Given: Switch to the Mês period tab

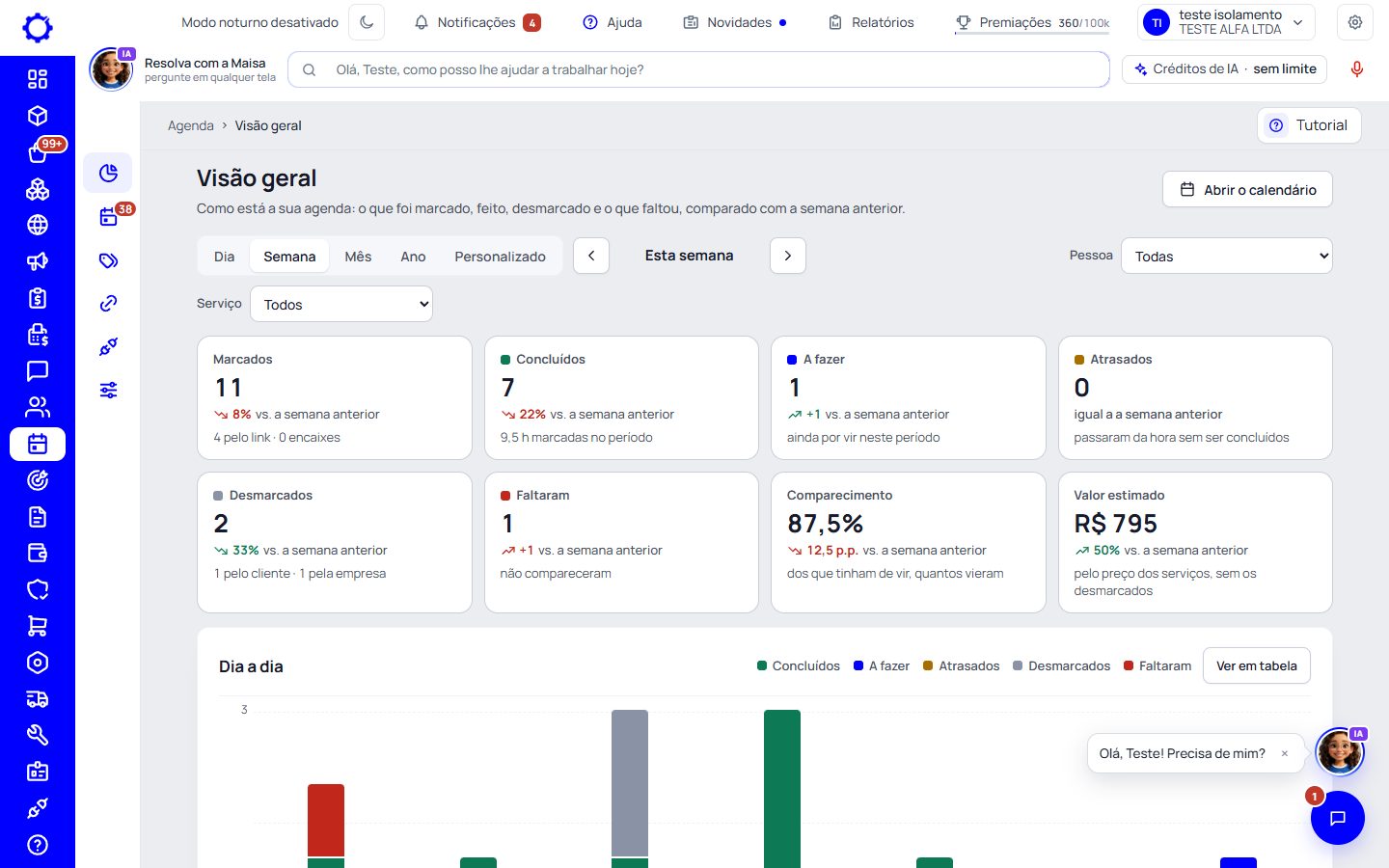Looking at the screenshot, I should point(358,257).
